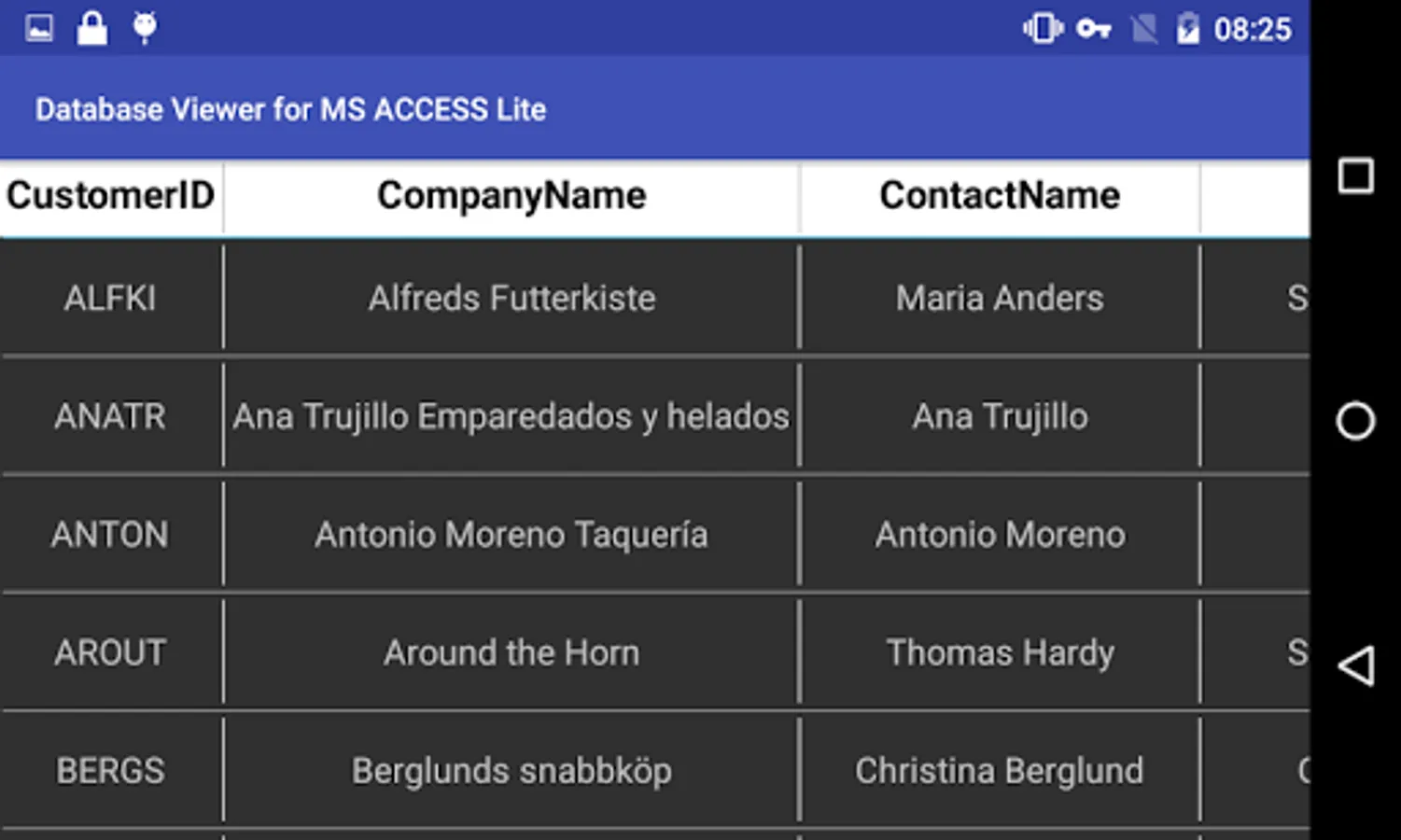Image resolution: width=1401 pixels, height=840 pixels.
Task: Tap the battery charging icon
Action: click(1187, 29)
